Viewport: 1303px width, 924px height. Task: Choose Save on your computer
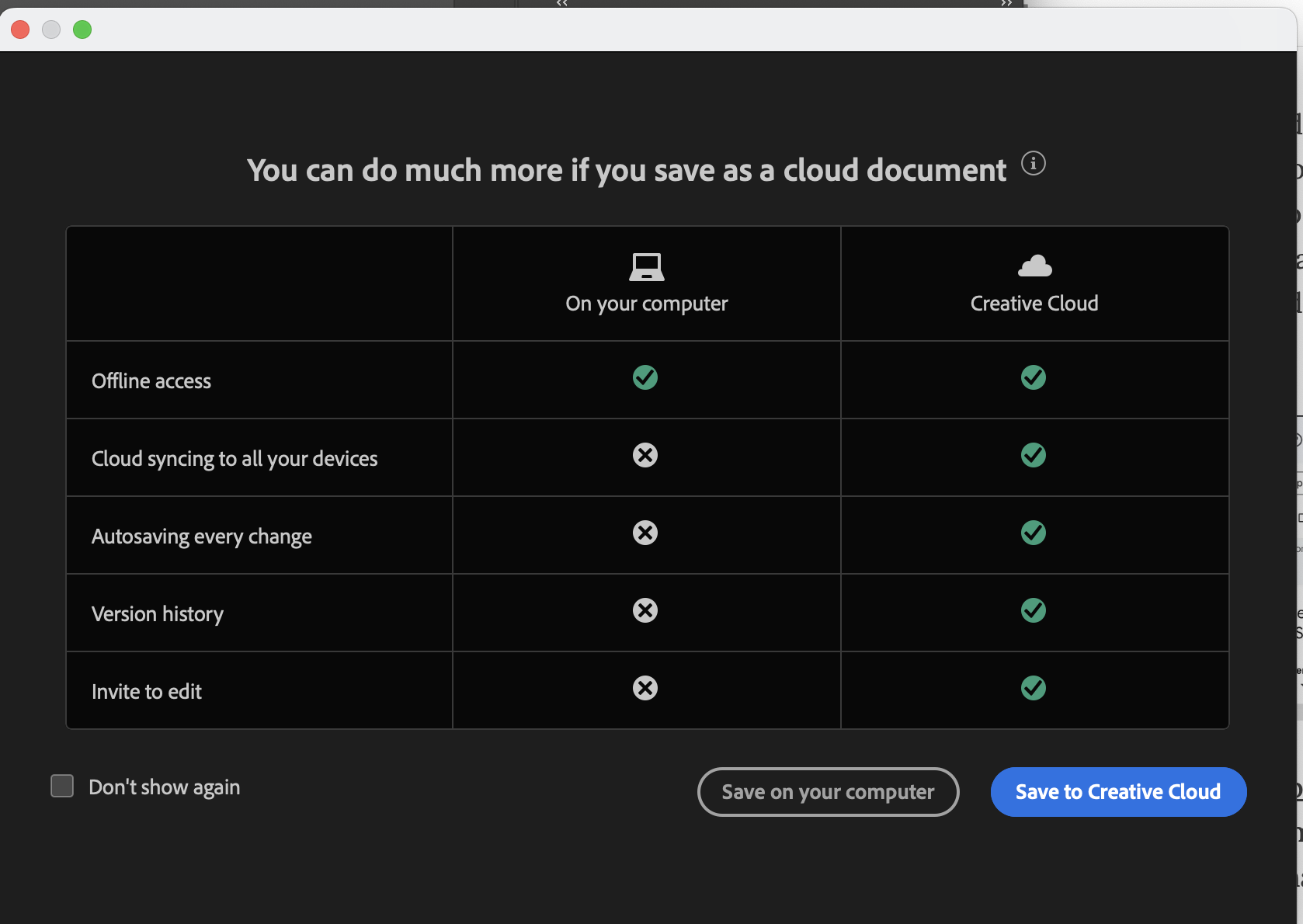828,792
